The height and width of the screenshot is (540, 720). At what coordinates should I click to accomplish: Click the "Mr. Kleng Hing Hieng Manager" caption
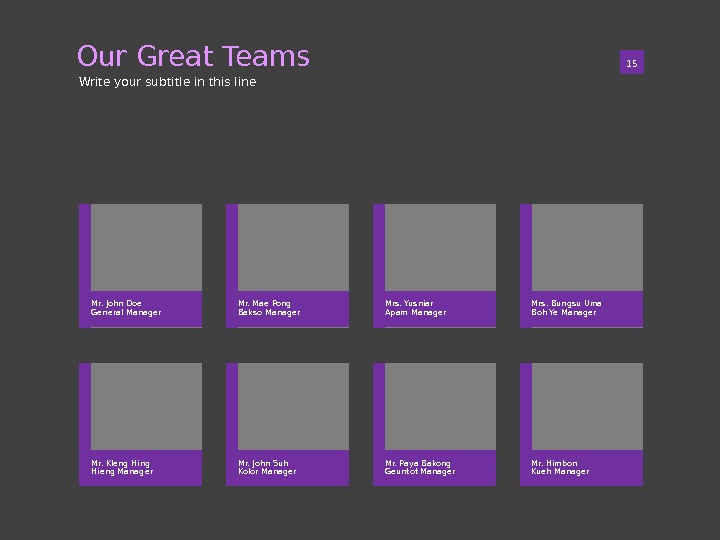coord(122,467)
